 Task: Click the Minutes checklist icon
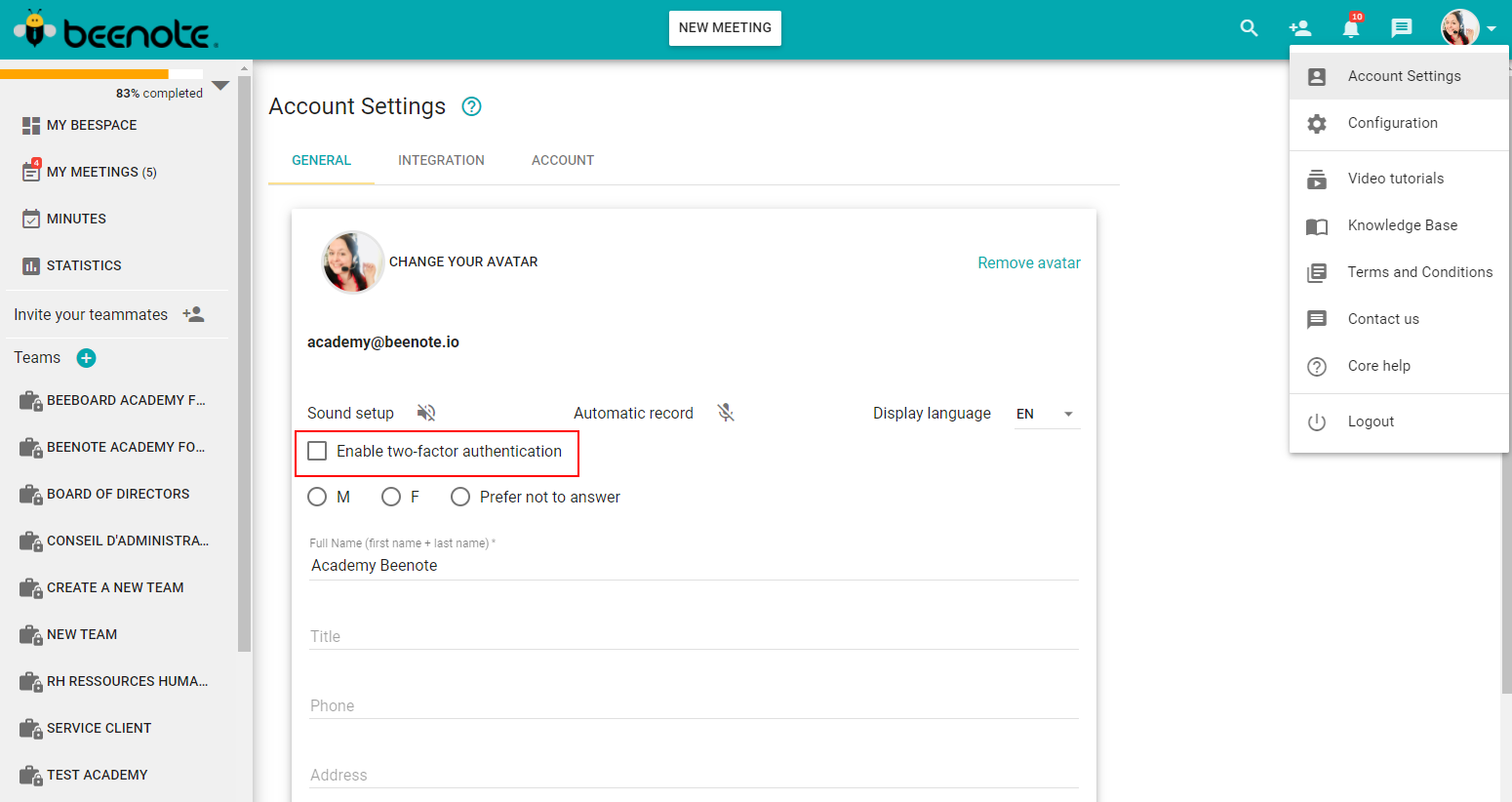[x=31, y=219]
